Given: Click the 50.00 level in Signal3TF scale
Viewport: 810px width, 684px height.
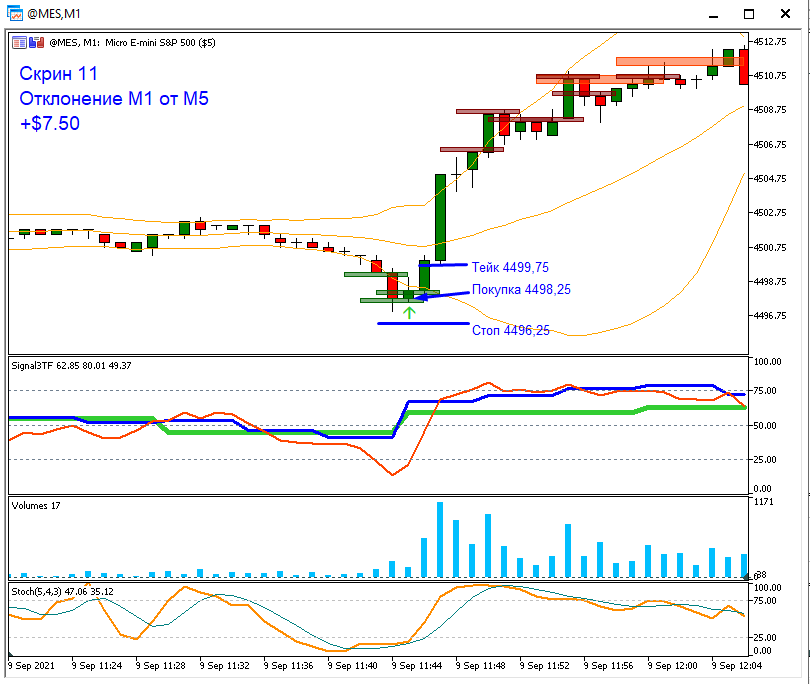Looking at the screenshot, I should (765, 426).
